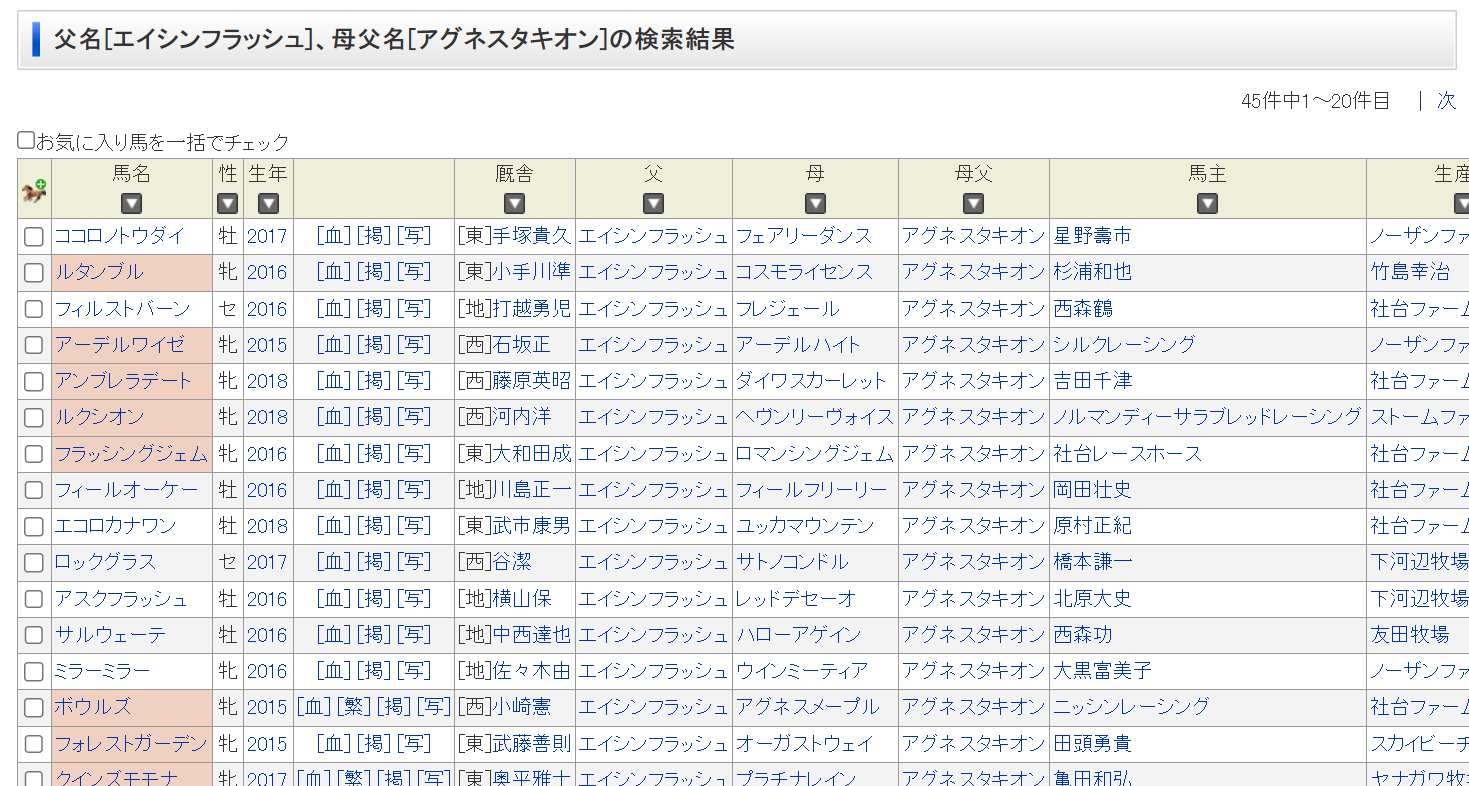
Task: Open breeder link 友田牧場
Action: pos(1410,635)
